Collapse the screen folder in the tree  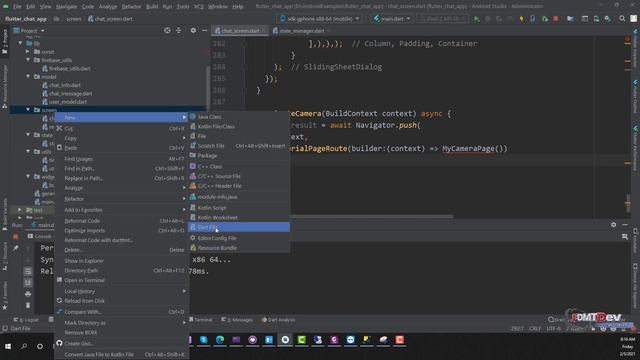[x=28, y=110]
